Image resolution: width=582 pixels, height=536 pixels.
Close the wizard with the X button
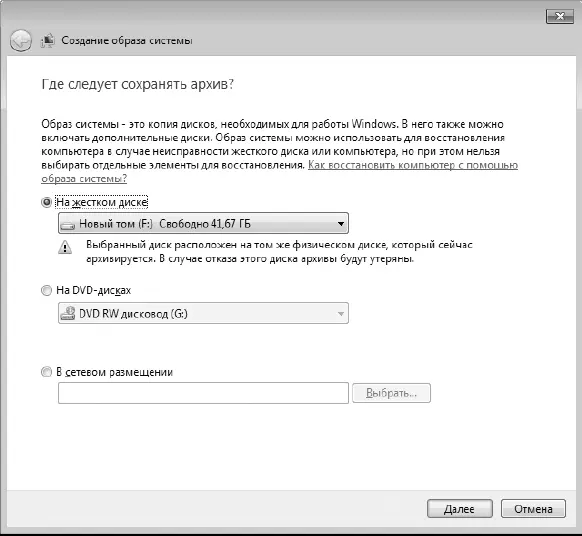coord(560,16)
